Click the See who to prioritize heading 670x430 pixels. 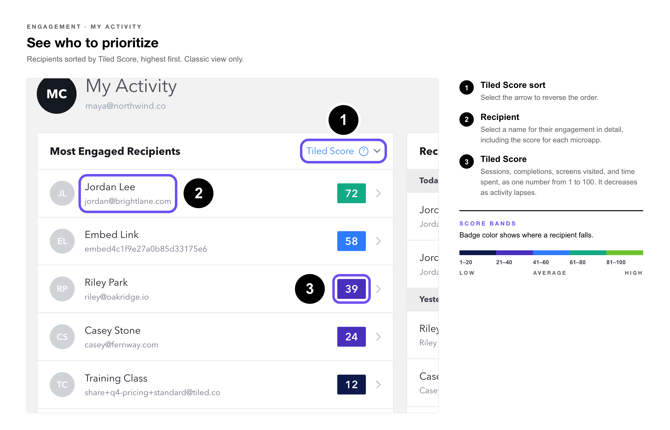92,43
